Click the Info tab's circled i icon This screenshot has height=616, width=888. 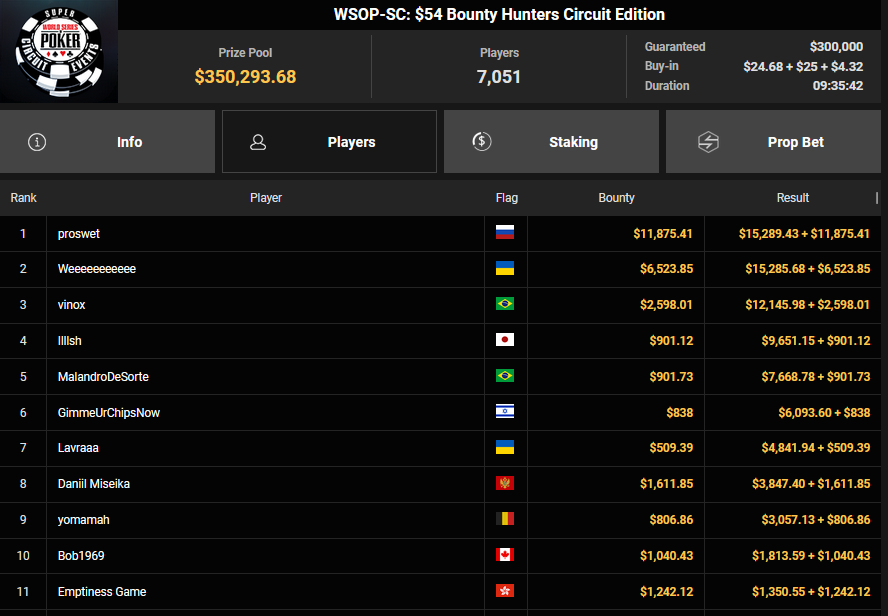[37, 142]
